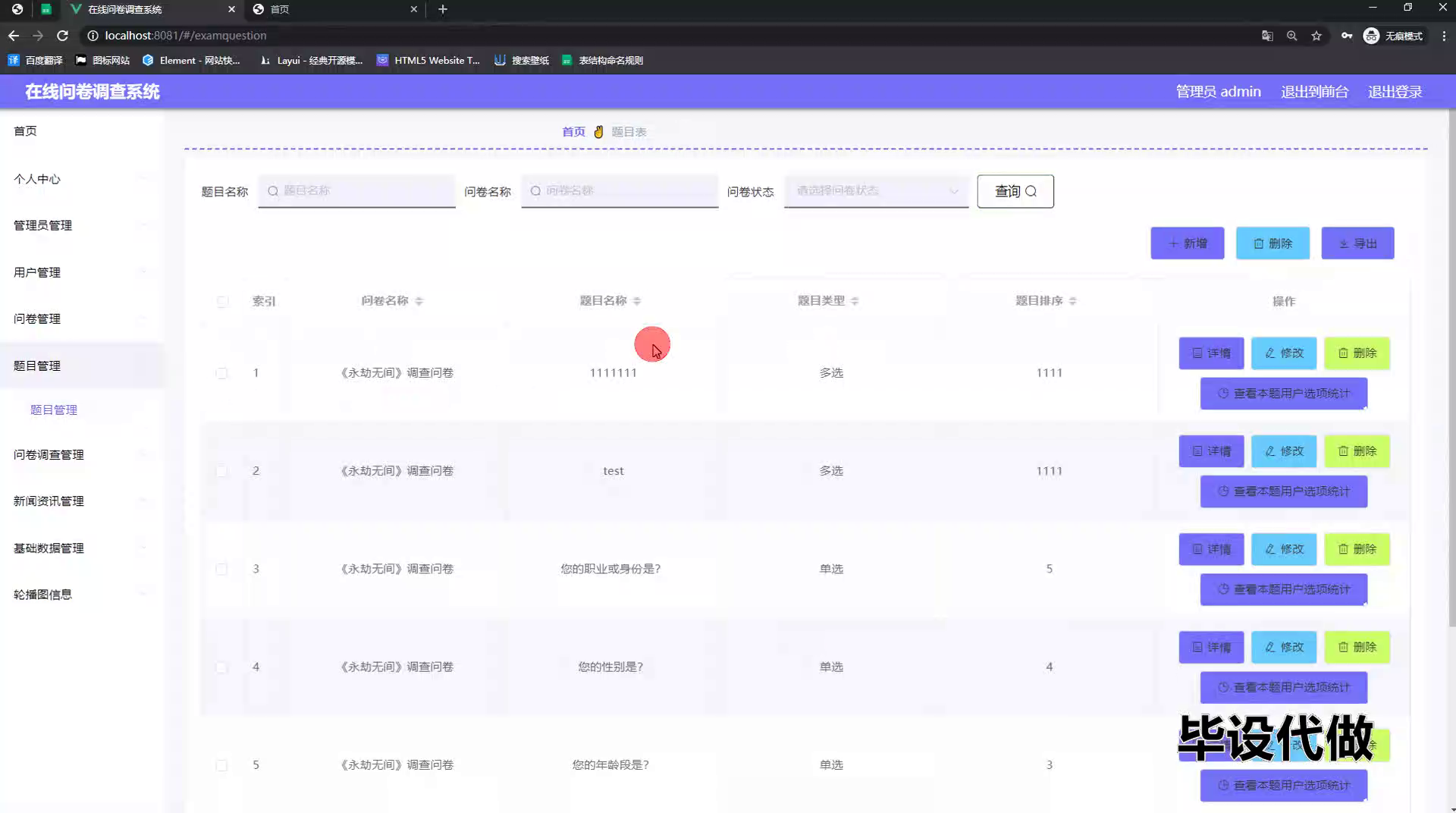Click 详情 button for row 1
1456x813 pixels.
click(1211, 353)
